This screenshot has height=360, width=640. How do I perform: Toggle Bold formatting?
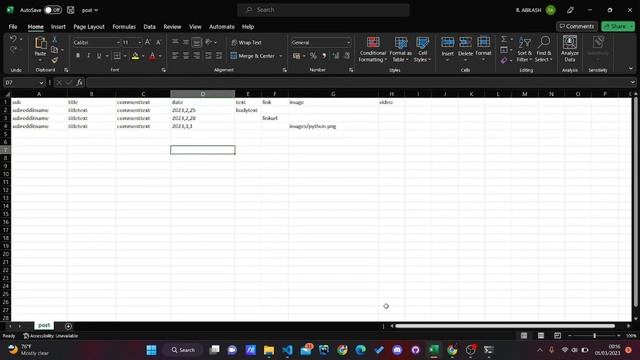(x=78, y=56)
